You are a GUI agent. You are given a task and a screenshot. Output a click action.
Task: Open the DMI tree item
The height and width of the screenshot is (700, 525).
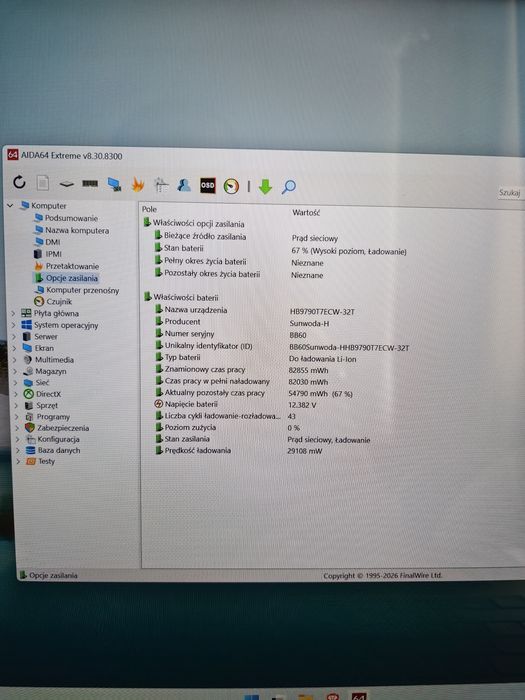click(x=48, y=242)
